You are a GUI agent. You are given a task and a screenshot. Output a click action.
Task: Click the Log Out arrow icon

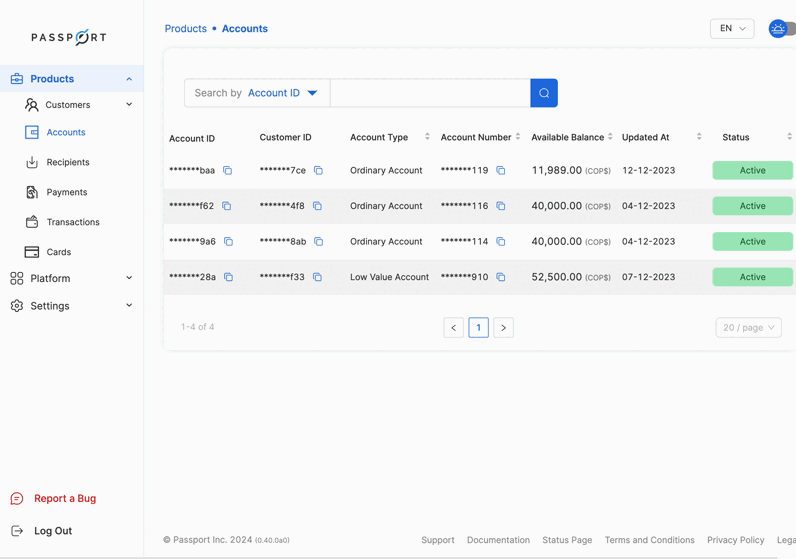(17, 531)
